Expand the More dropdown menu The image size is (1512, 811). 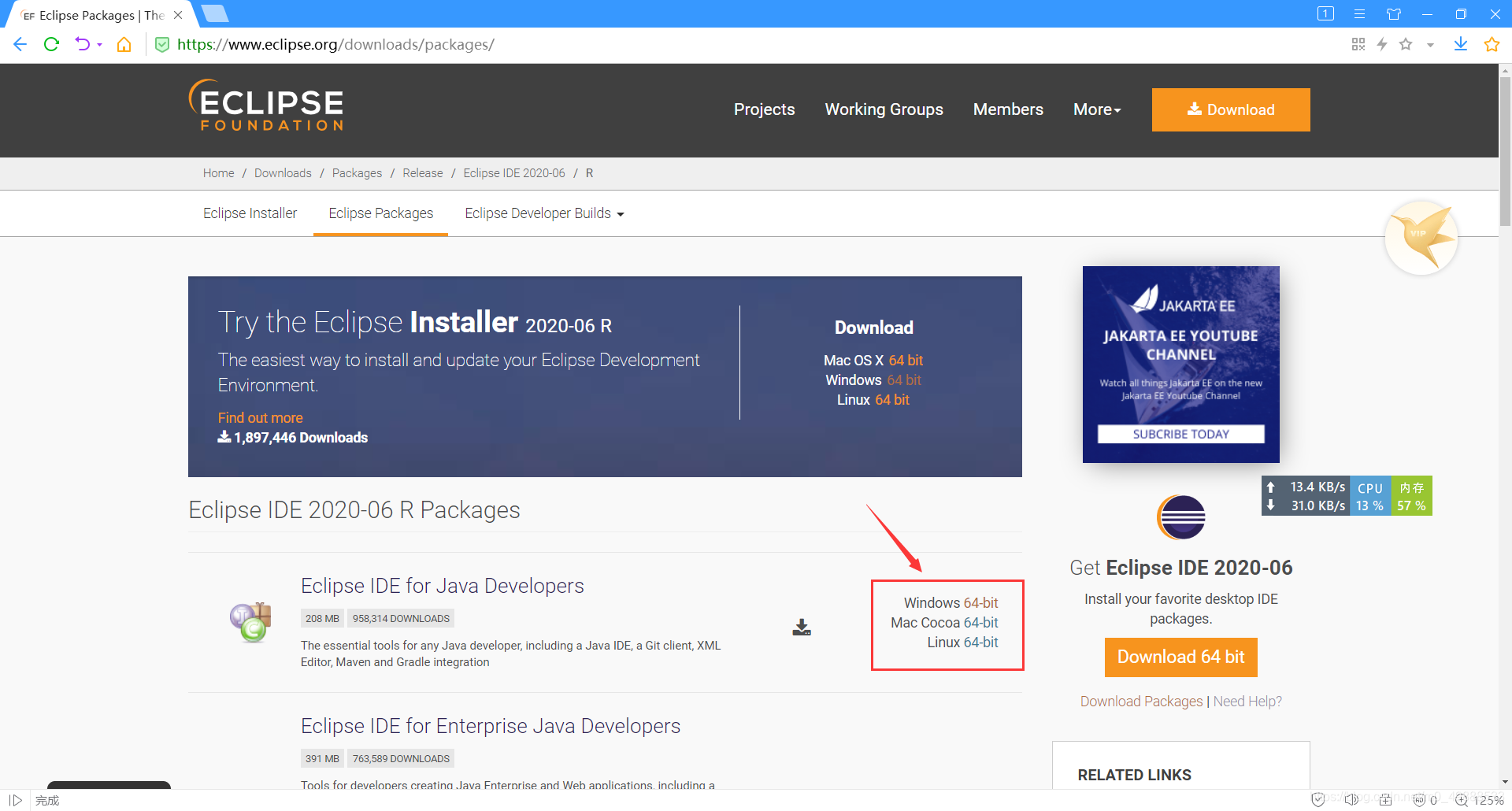[1097, 109]
